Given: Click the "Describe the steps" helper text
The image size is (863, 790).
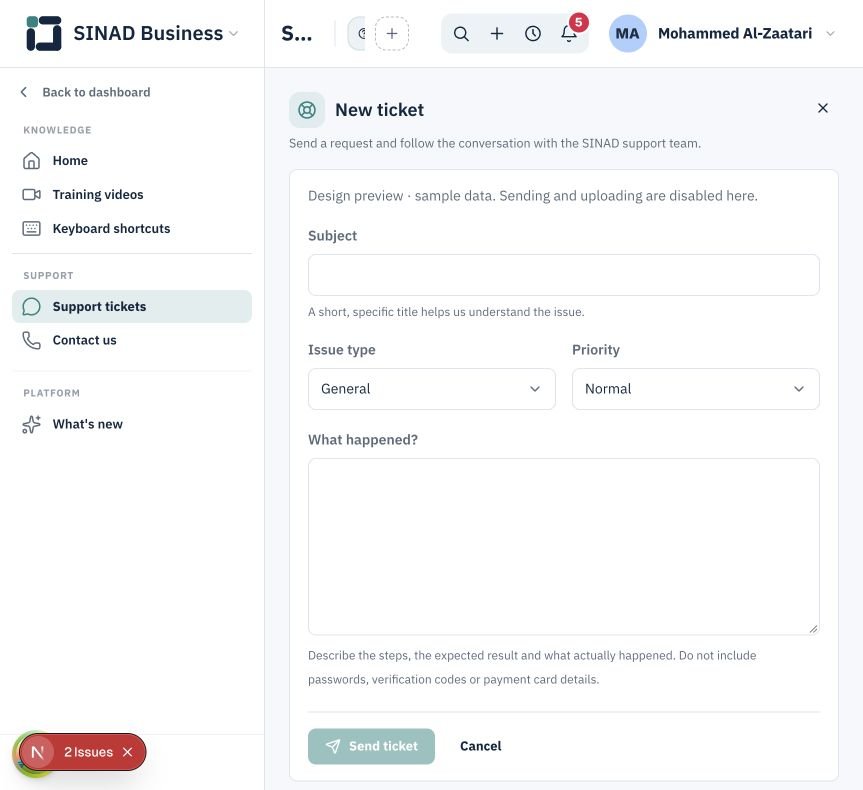Looking at the screenshot, I should point(532,668).
